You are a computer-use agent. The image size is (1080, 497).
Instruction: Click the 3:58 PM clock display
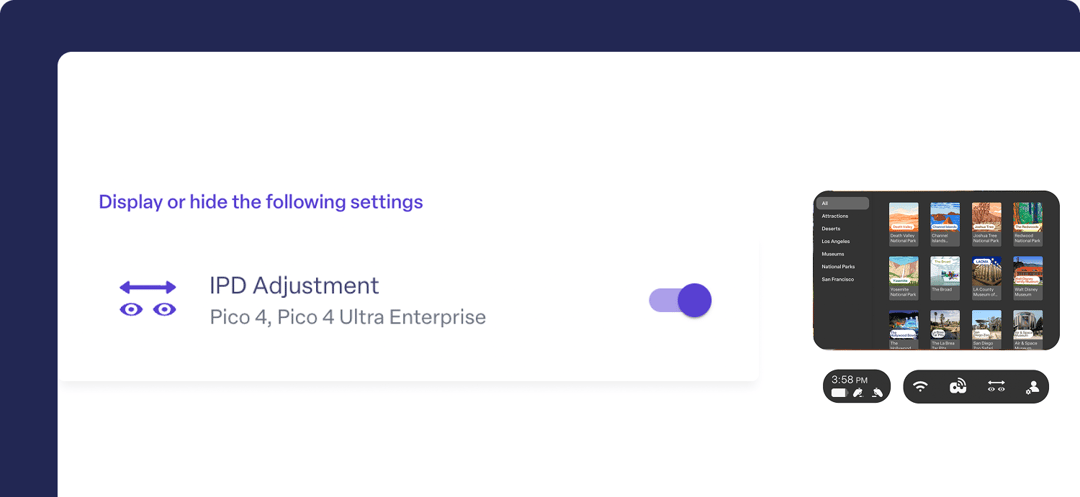click(x=850, y=379)
